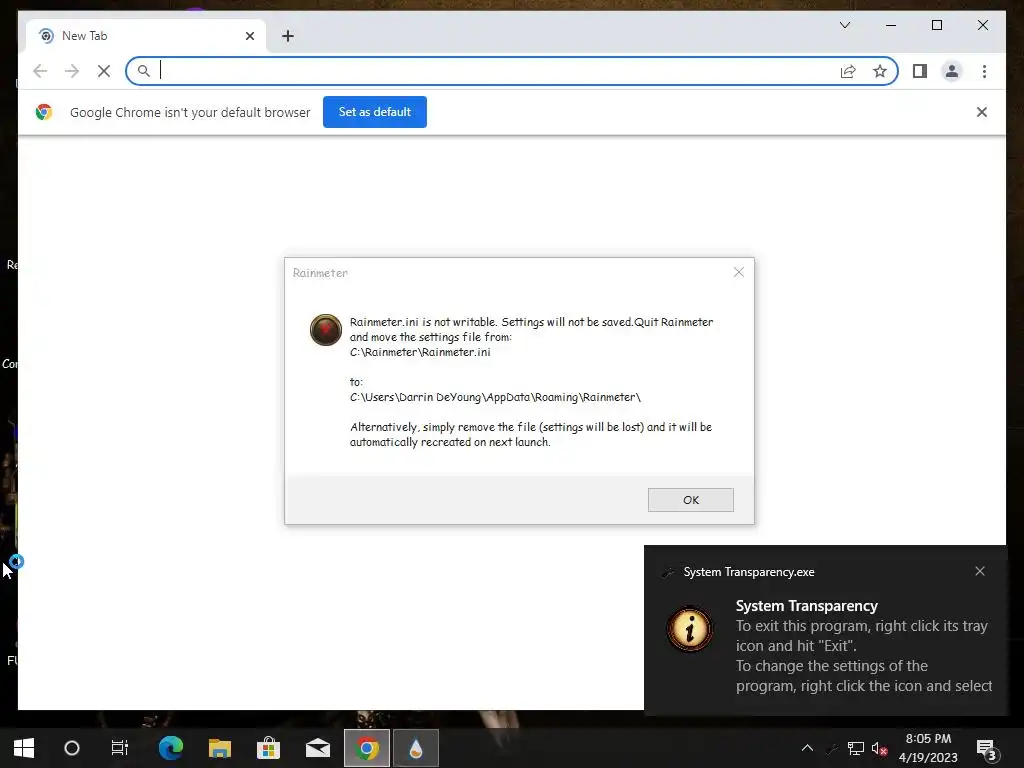Click the C:\Rainmeter\Rainmeter.ini path text
Screen dimensions: 1024x768
(420, 352)
